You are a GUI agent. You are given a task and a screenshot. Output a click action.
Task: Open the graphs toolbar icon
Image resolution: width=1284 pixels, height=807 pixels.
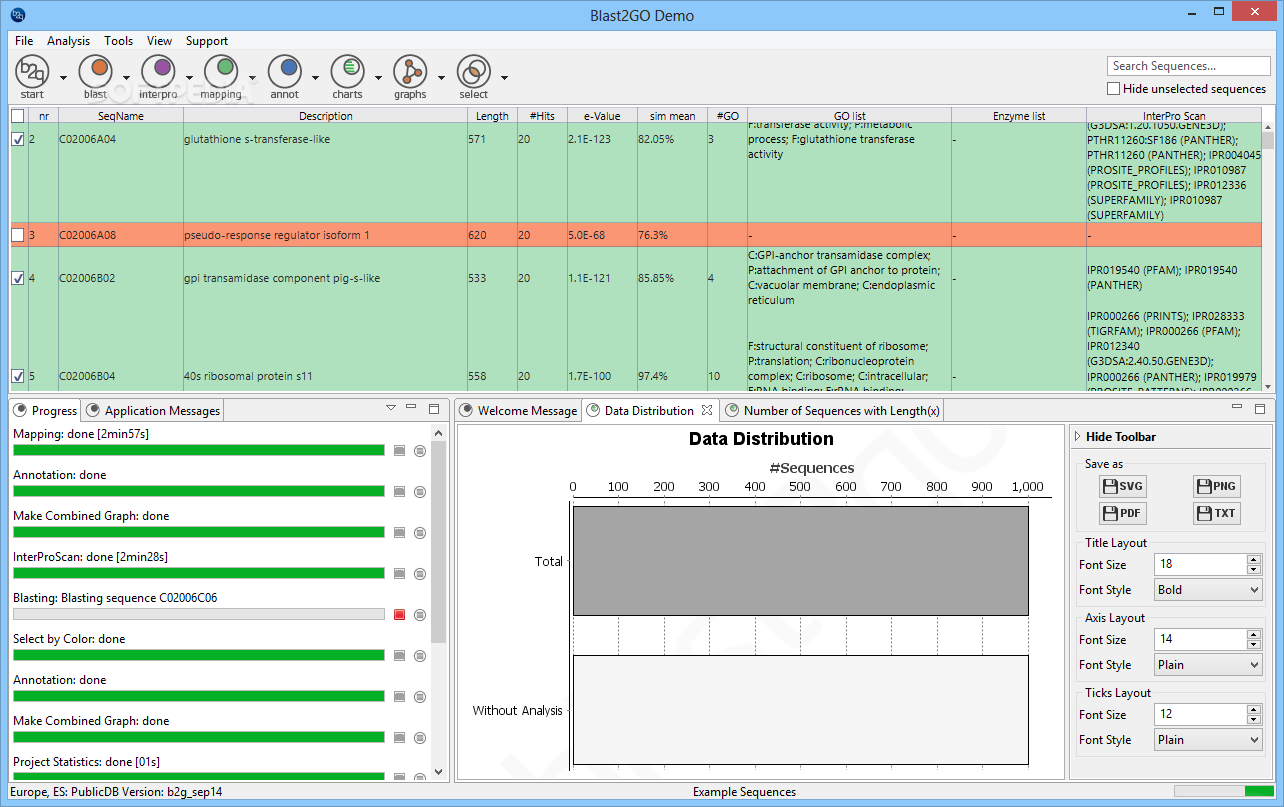tap(410, 72)
